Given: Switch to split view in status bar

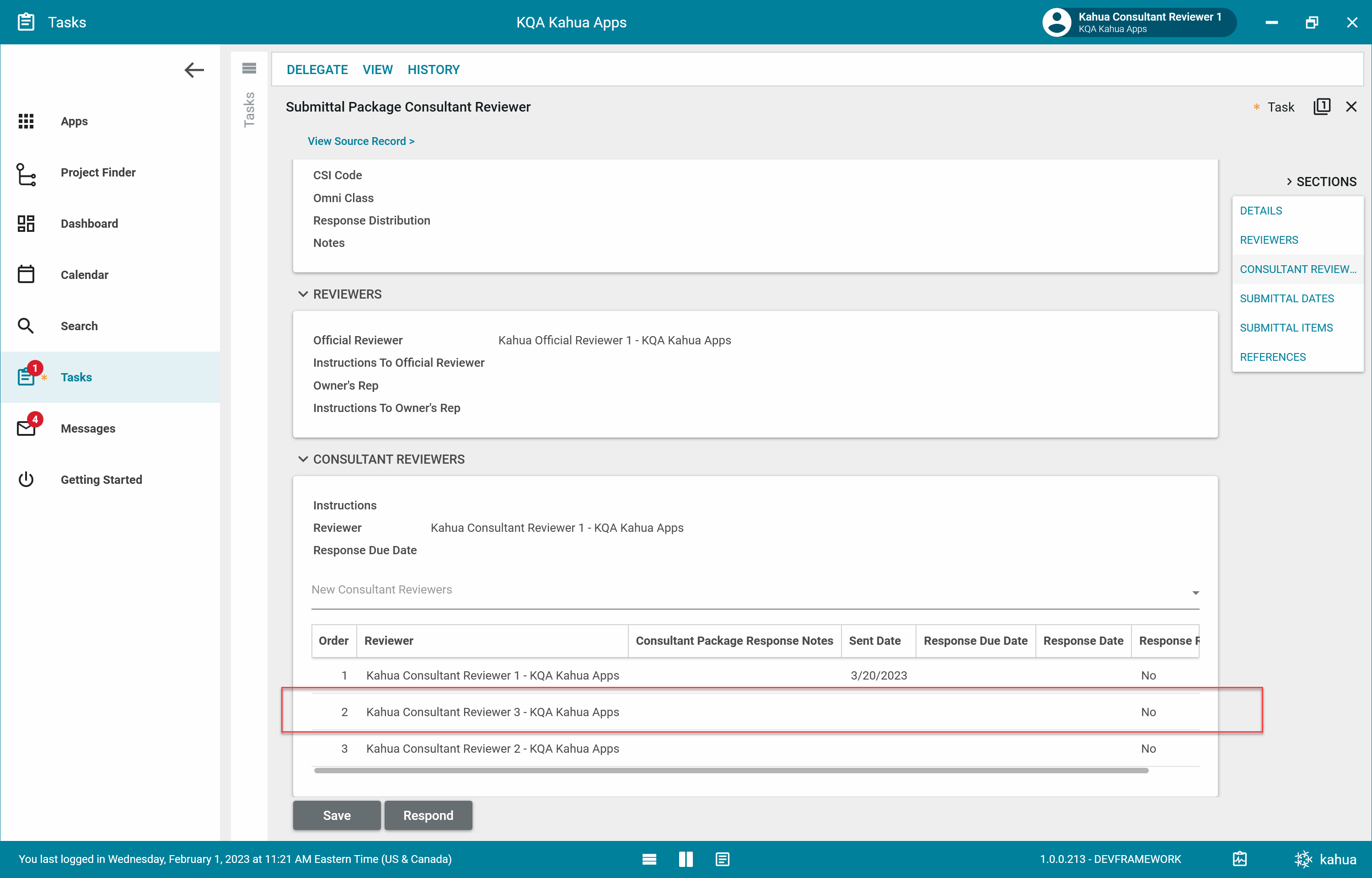Looking at the screenshot, I should tap(686, 859).
